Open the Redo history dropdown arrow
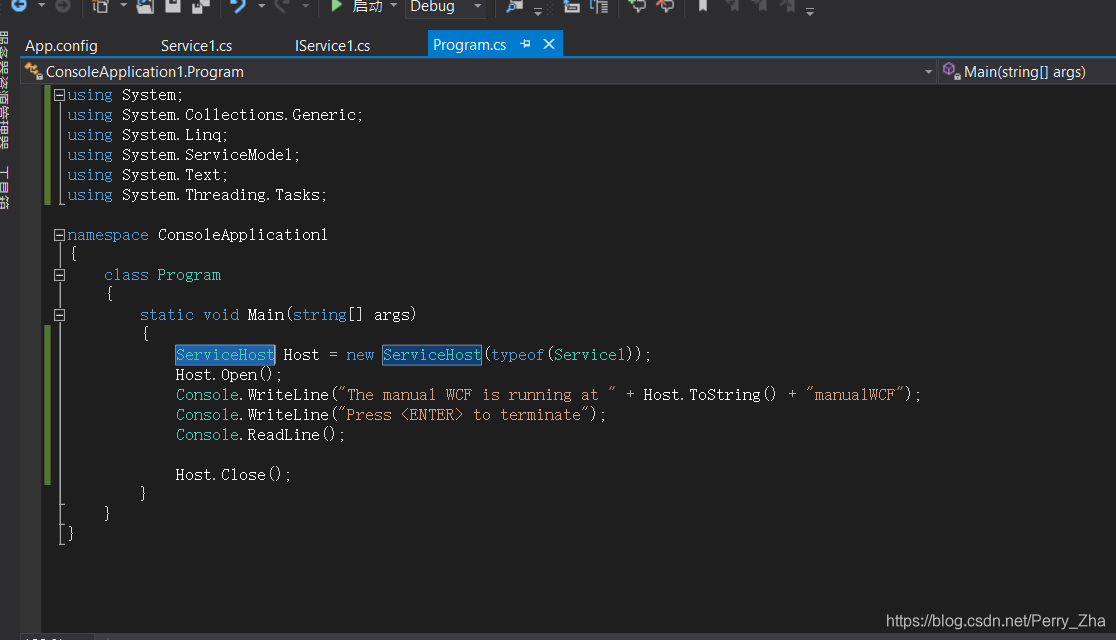The width and height of the screenshot is (1116, 640). coord(305,6)
